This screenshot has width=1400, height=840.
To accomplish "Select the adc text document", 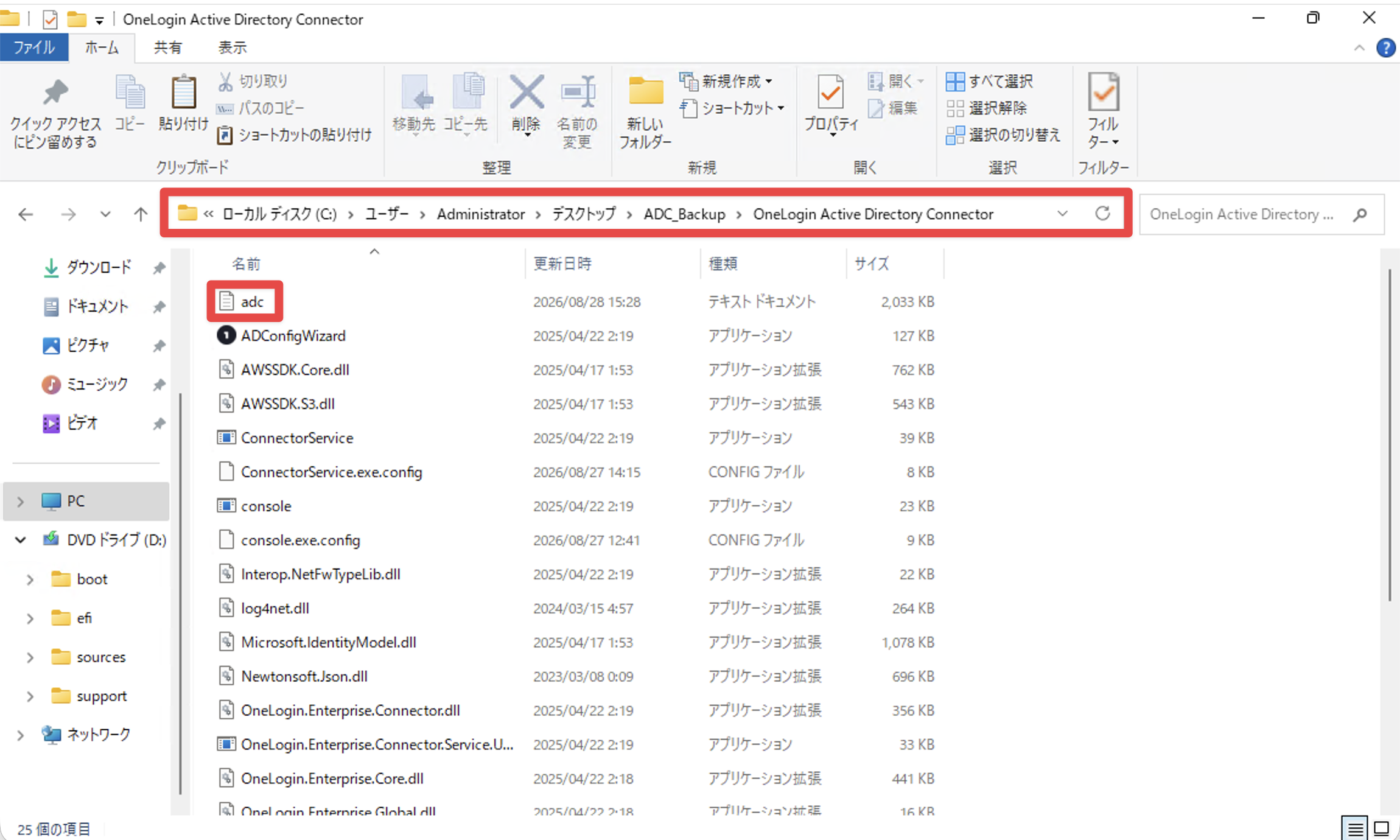I will (252, 302).
